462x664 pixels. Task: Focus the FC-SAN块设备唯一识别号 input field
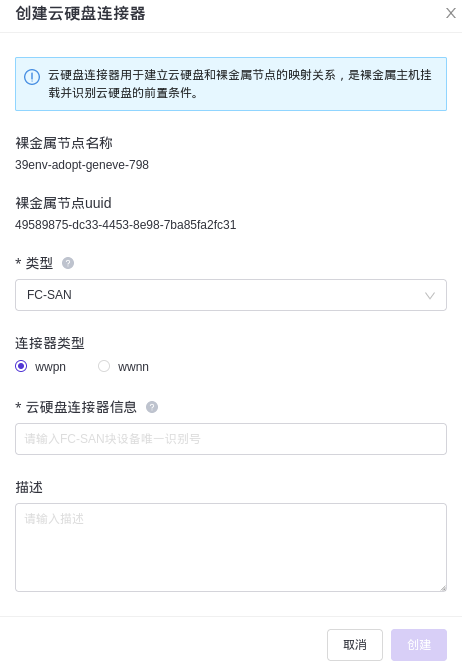point(231,439)
